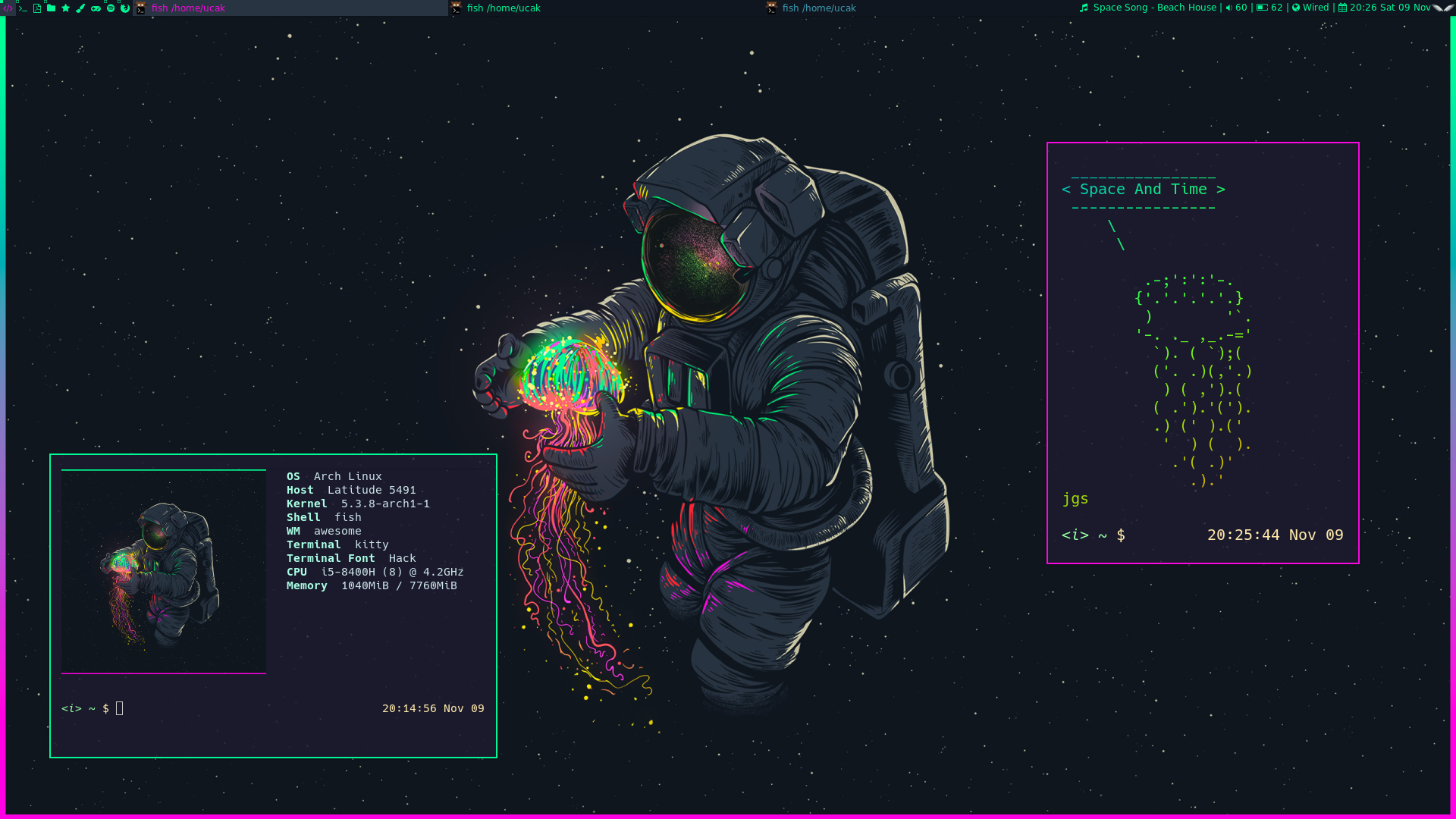Viewport: 1456px width, 819px height.
Task: Click the 20:14:56 Nov 09 timestamp
Action: pyautogui.click(x=433, y=708)
